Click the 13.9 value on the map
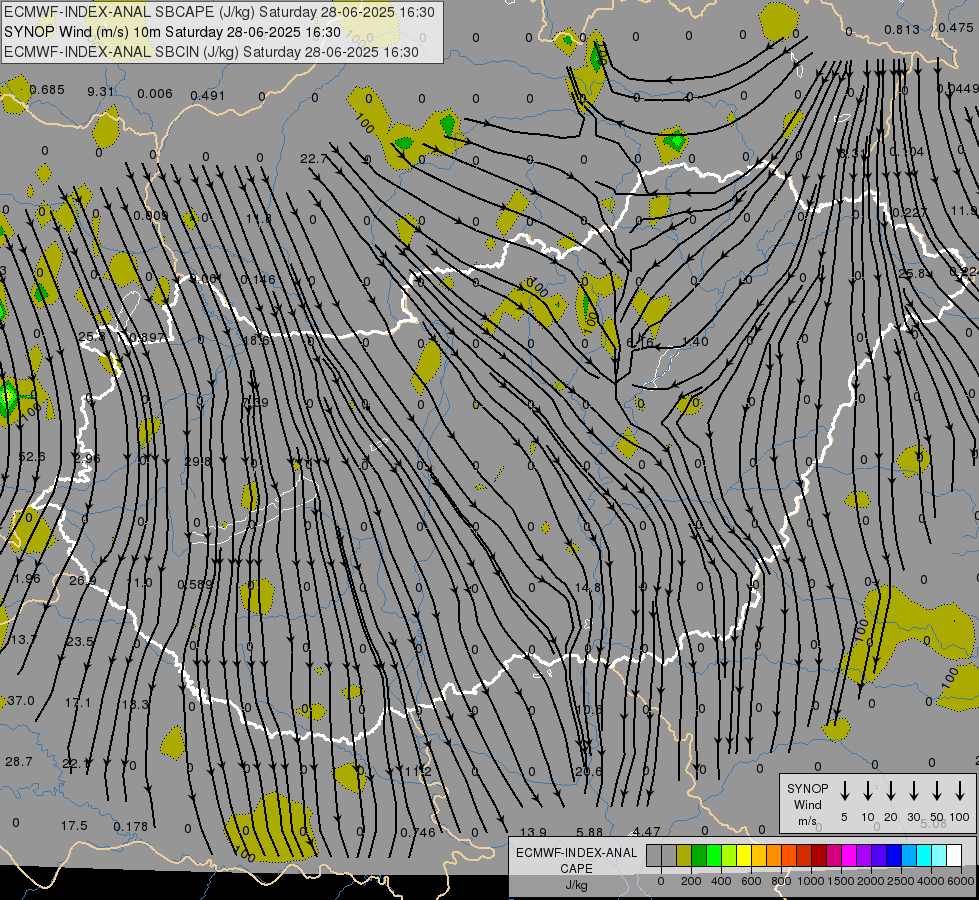 [x=533, y=832]
